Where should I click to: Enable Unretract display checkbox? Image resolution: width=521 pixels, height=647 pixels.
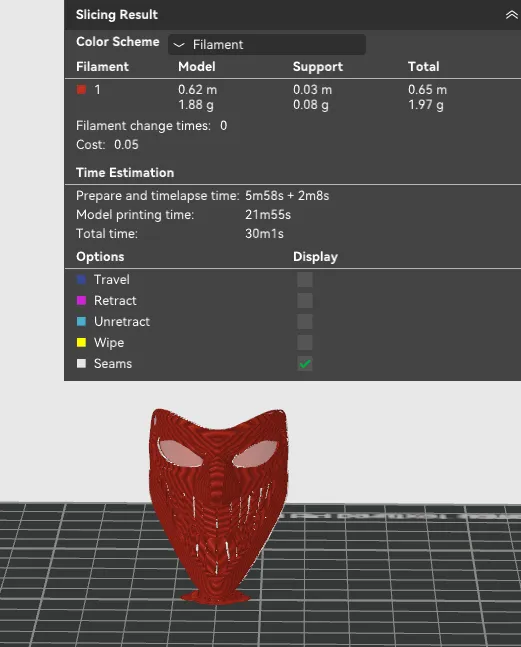click(305, 322)
